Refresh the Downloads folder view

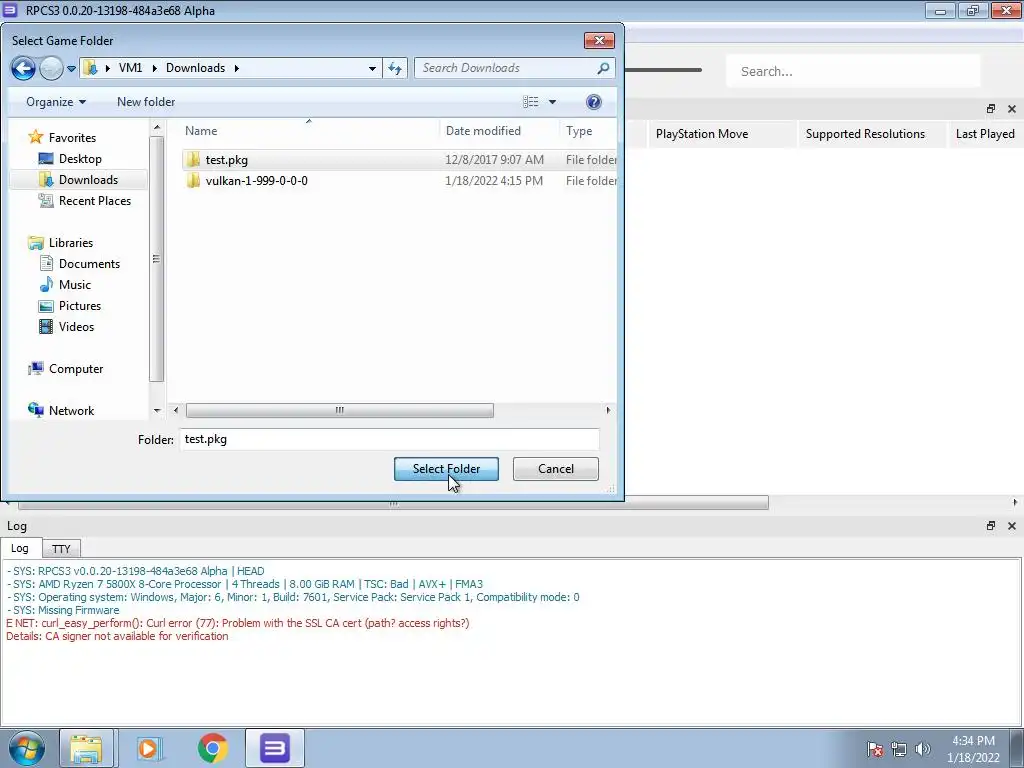click(x=395, y=68)
